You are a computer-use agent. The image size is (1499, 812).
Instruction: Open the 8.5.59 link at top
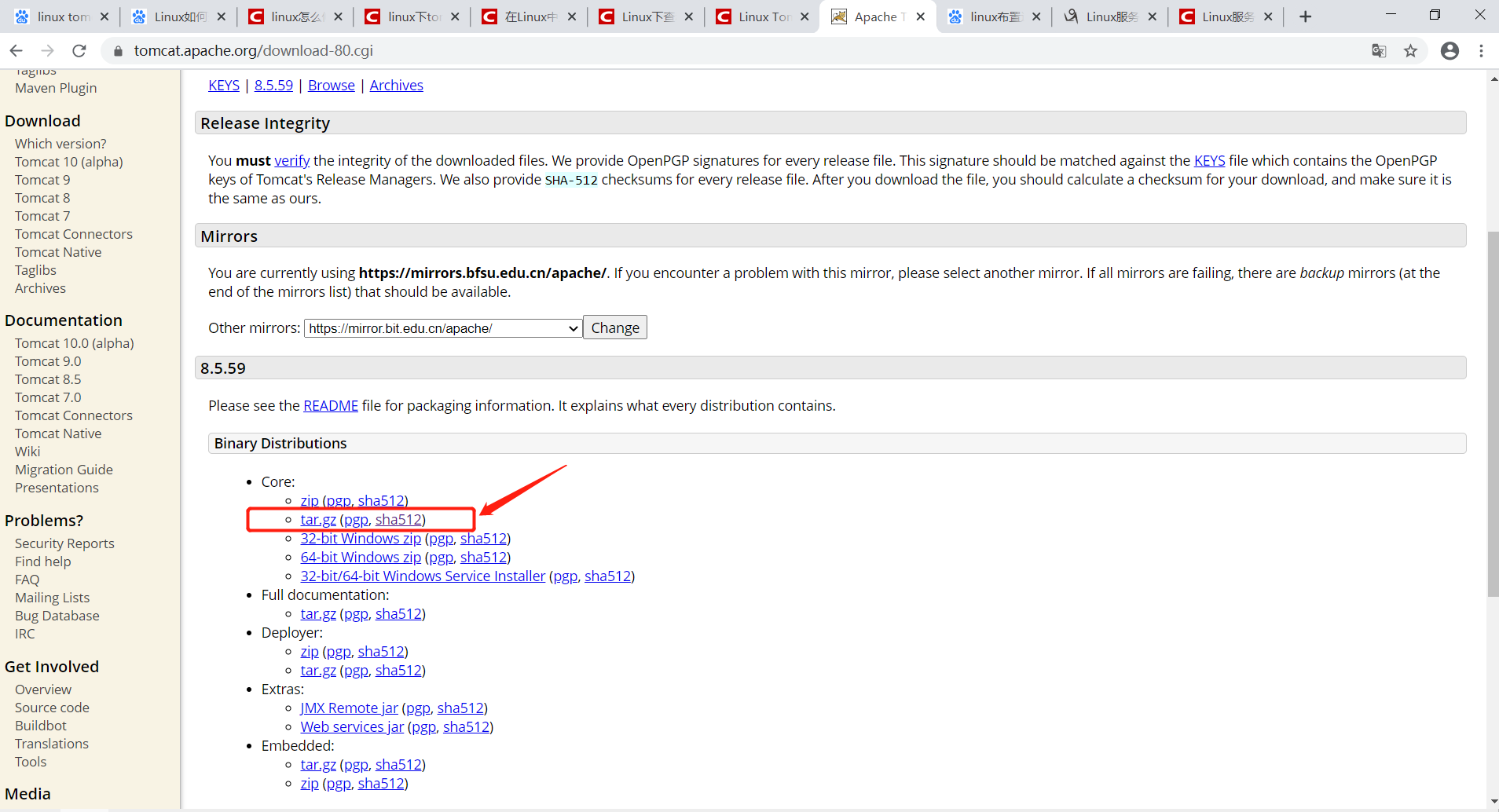point(273,86)
